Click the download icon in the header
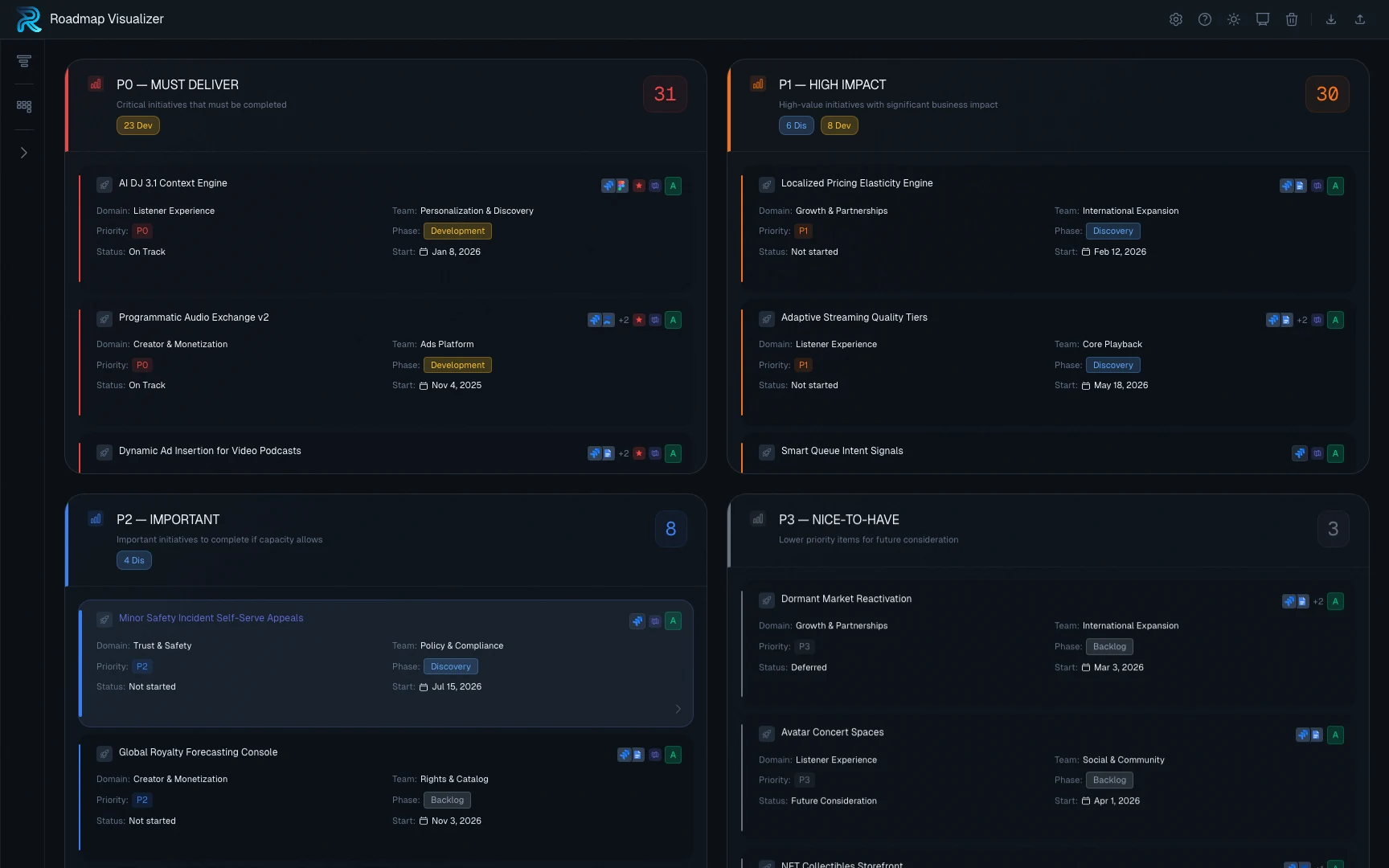1389x868 pixels. coord(1331,19)
